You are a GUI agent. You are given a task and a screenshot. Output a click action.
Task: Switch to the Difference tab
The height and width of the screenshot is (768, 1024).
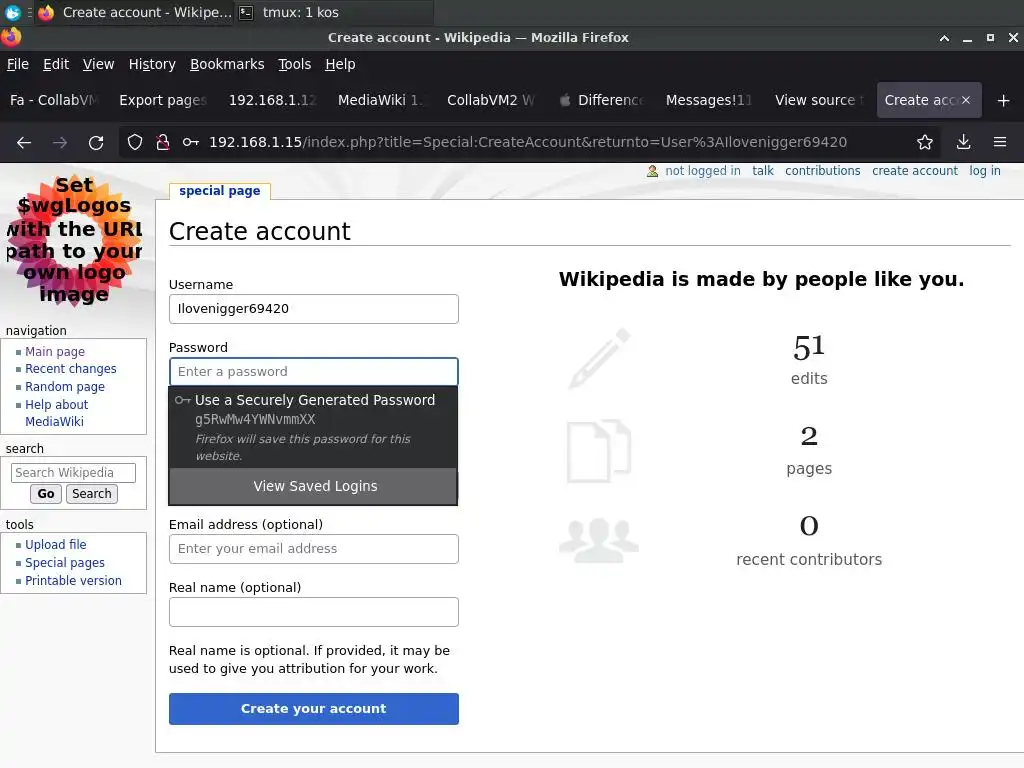pos(601,100)
